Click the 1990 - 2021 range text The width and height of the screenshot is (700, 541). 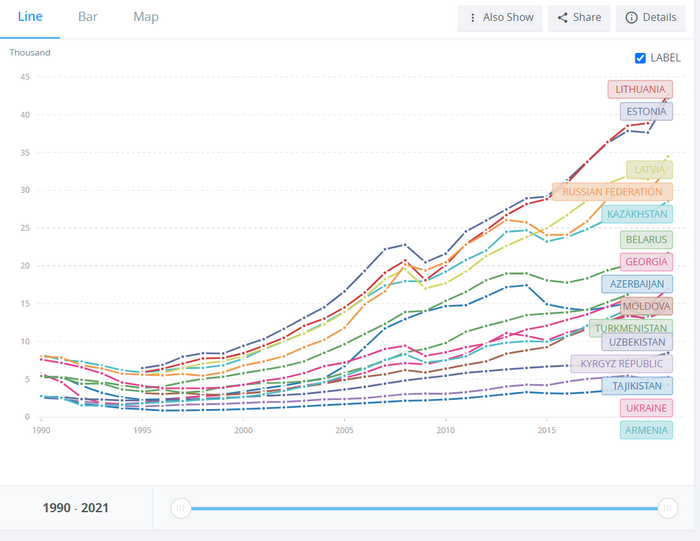[x=75, y=508]
